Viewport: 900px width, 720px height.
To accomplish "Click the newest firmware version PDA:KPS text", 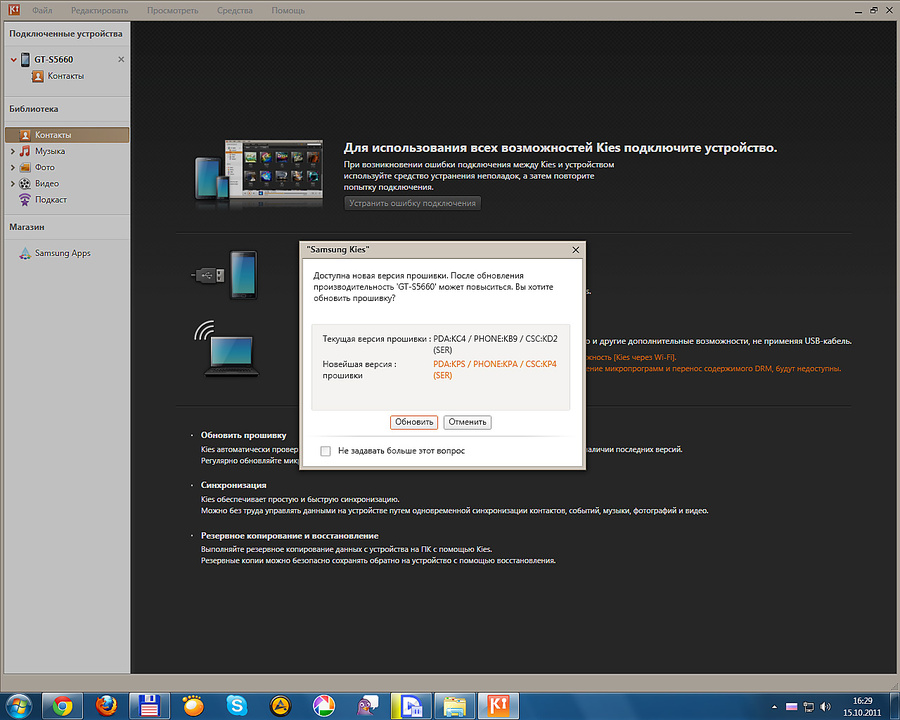I will [x=495, y=370].
